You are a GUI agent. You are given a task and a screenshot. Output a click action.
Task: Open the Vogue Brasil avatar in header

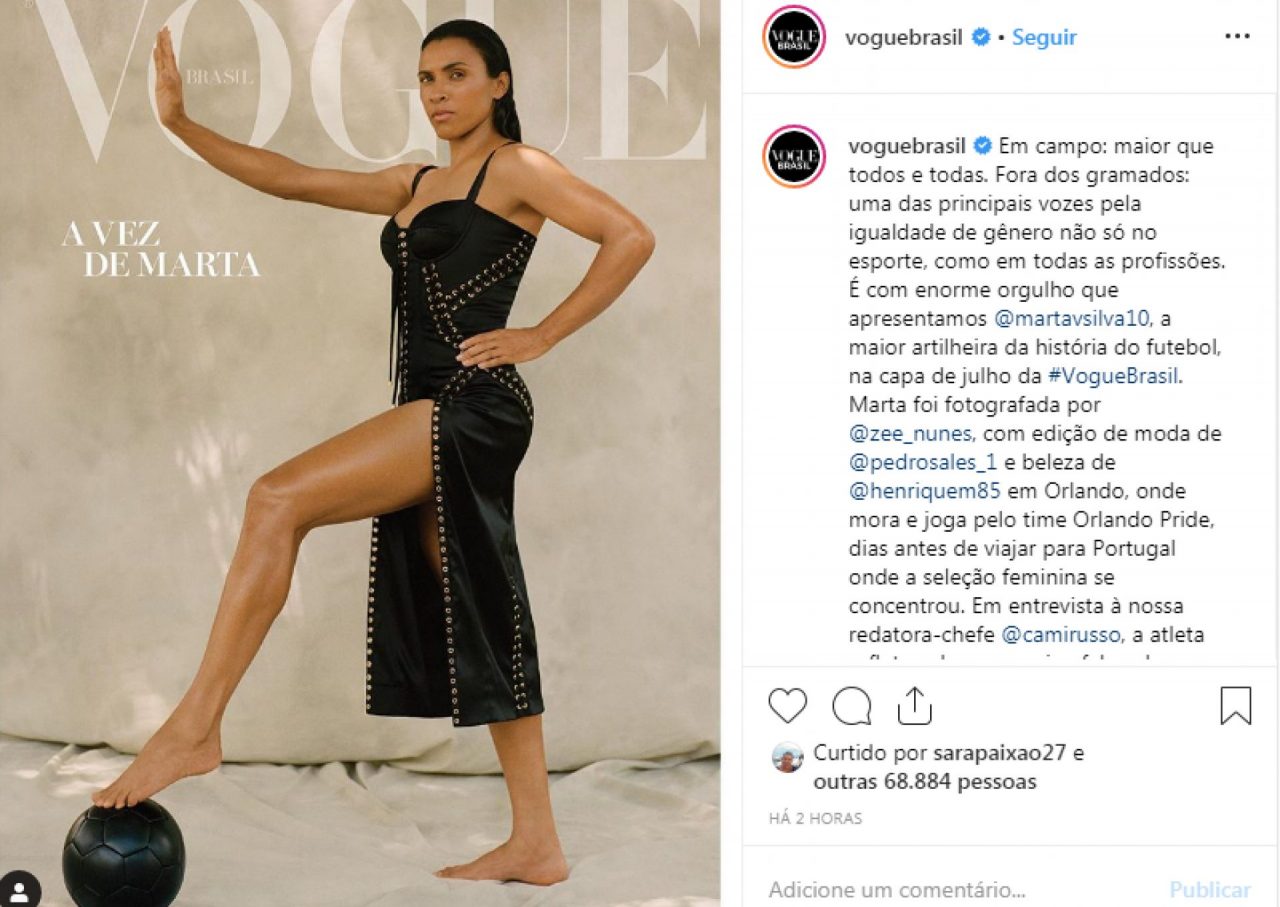794,37
